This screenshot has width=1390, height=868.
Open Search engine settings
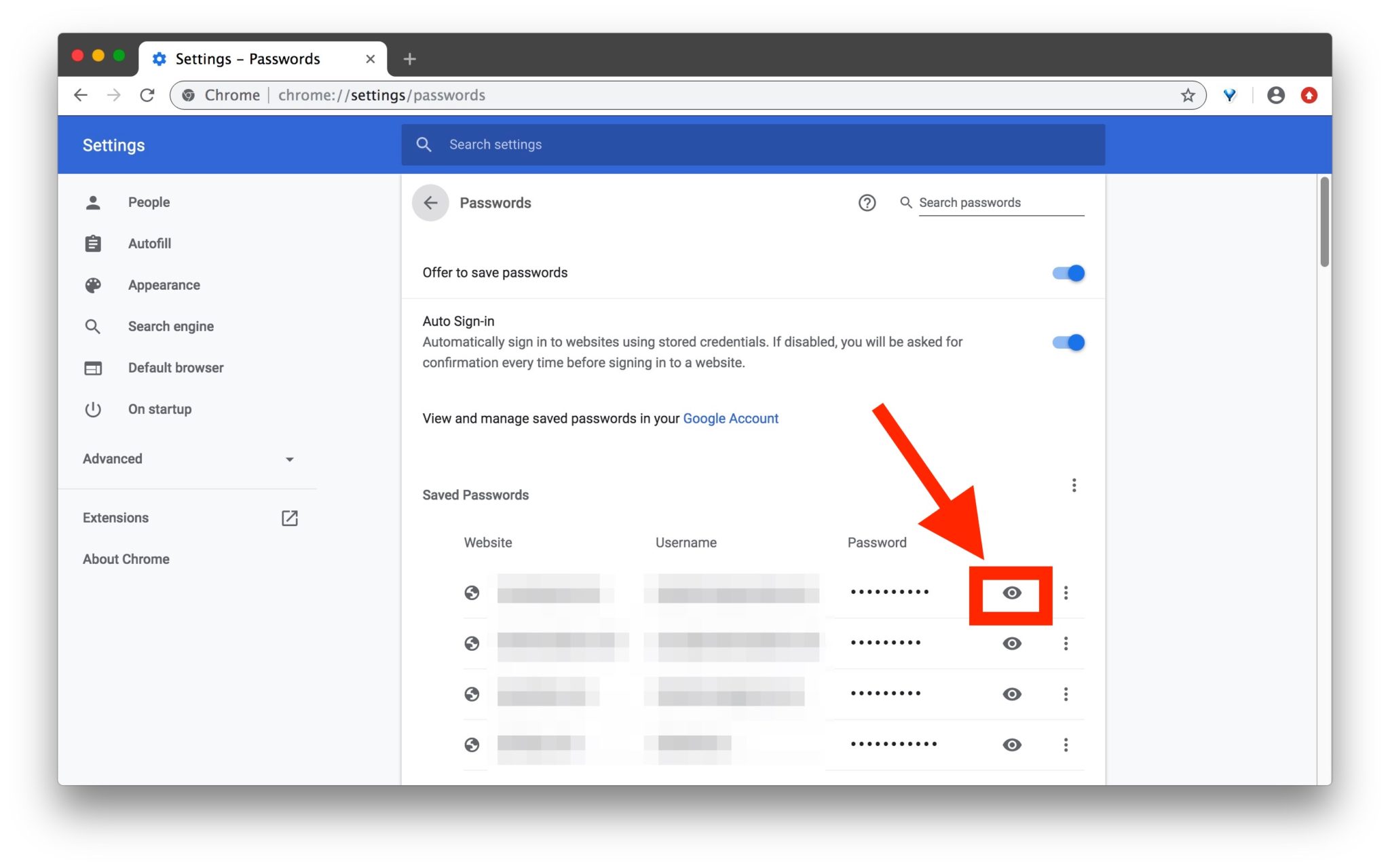(171, 326)
